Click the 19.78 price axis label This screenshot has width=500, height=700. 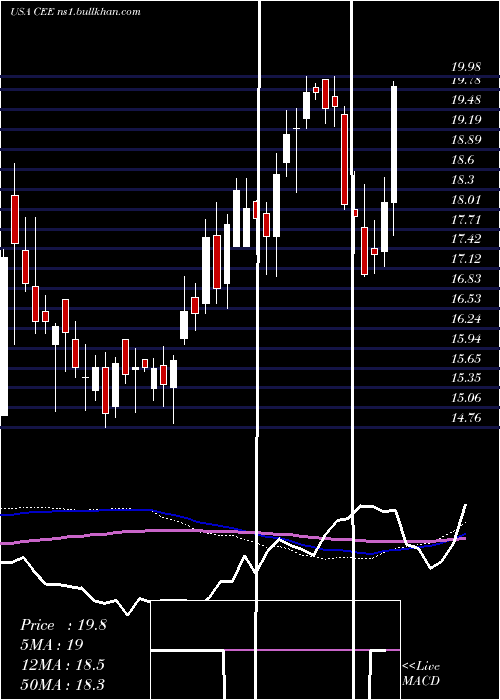point(466,80)
